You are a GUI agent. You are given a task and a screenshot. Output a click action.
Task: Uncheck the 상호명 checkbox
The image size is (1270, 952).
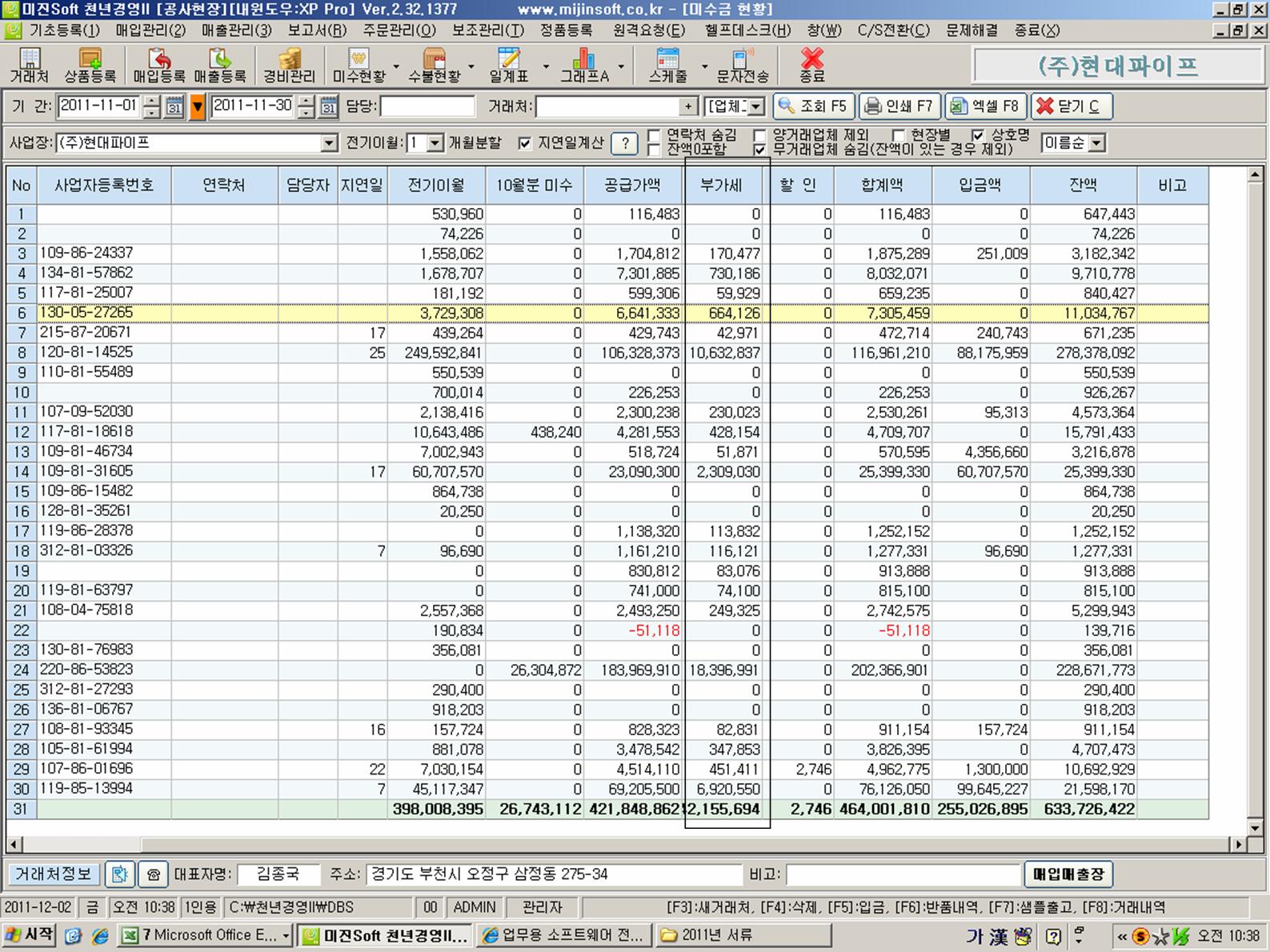pos(978,135)
